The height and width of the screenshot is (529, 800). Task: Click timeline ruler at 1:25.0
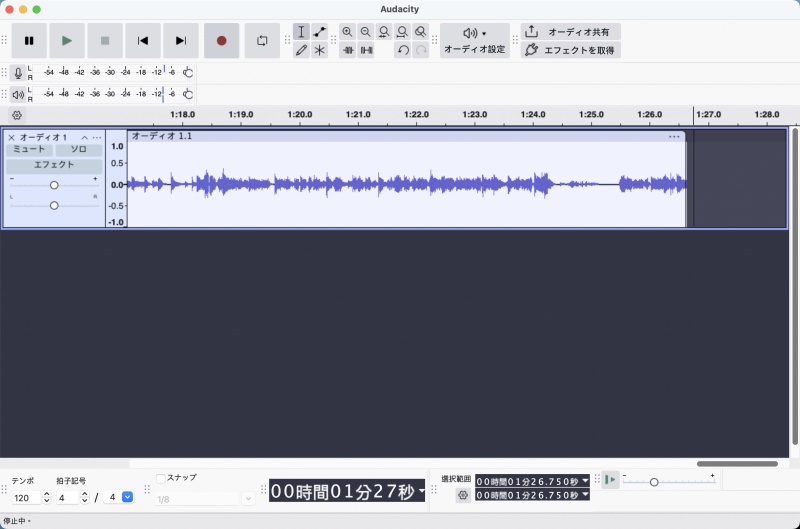(591, 115)
